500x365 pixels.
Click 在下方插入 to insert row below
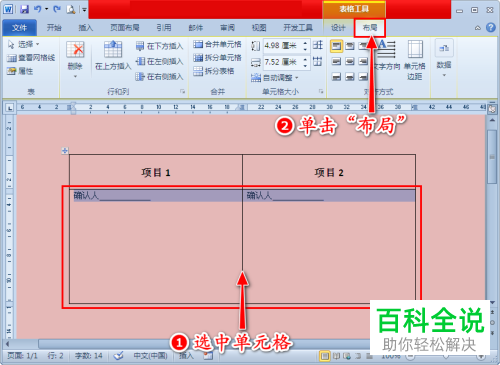(x=160, y=46)
